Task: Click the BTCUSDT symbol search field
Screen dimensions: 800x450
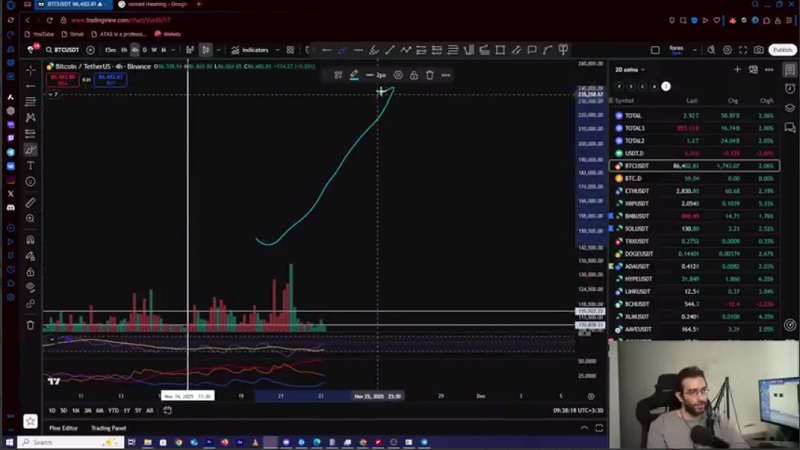Action: point(66,50)
